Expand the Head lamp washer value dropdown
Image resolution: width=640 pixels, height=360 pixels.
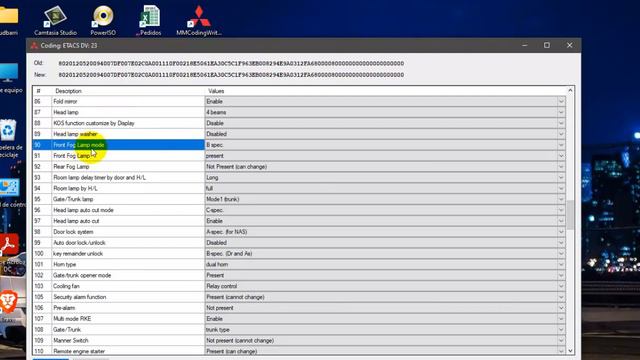pyautogui.click(x=561, y=134)
